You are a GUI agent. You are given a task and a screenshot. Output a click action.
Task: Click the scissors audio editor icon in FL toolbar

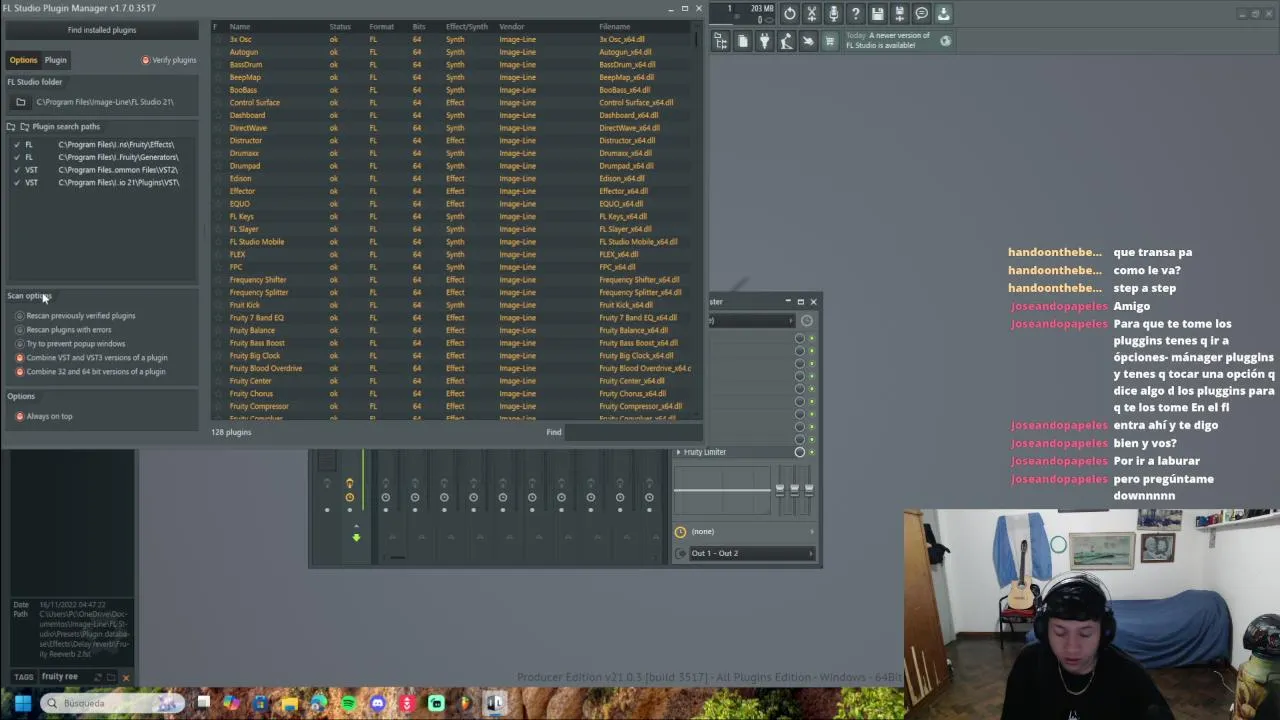coord(812,14)
